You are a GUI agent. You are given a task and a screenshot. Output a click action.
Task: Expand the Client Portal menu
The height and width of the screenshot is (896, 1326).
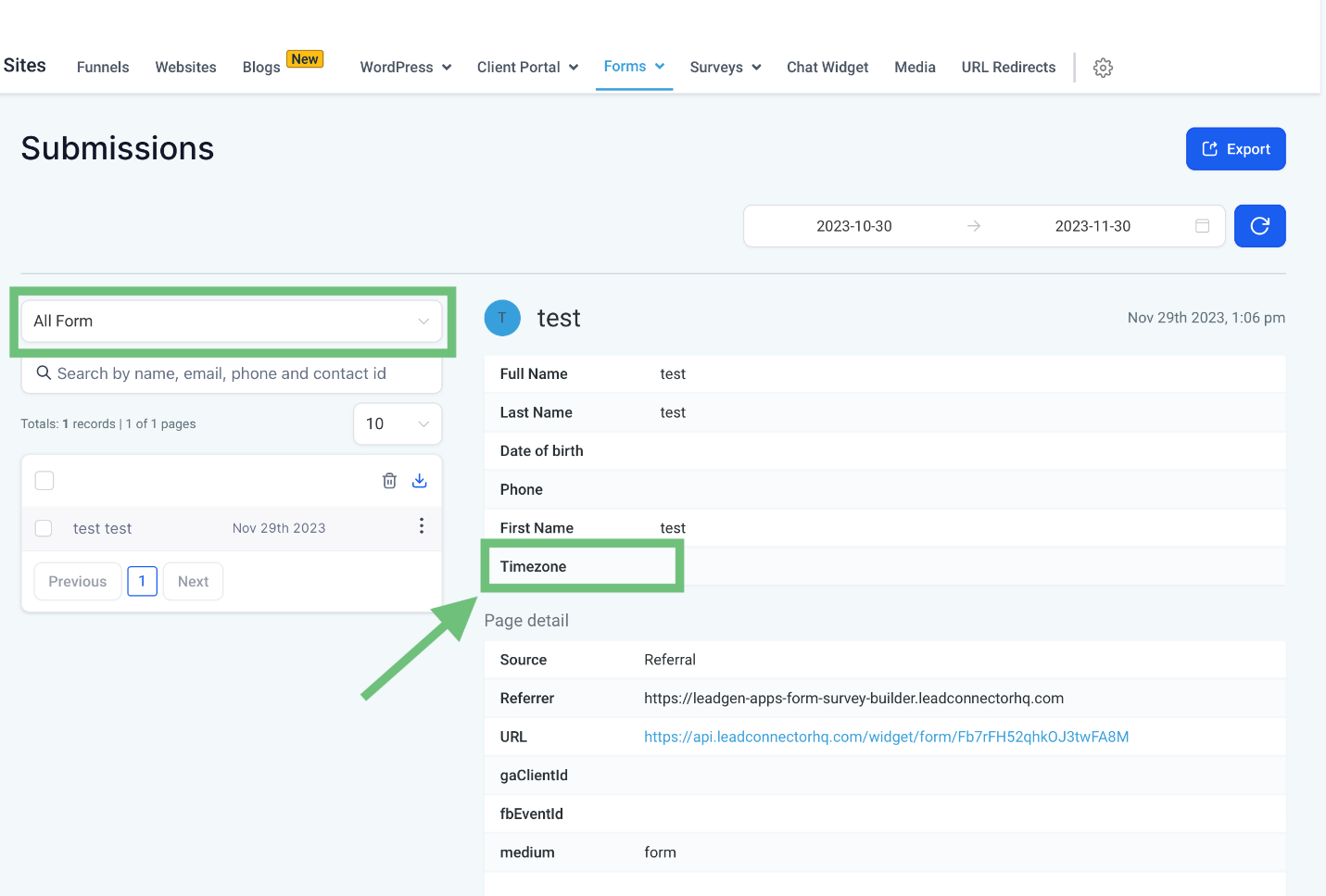click(x=527, y=68)
